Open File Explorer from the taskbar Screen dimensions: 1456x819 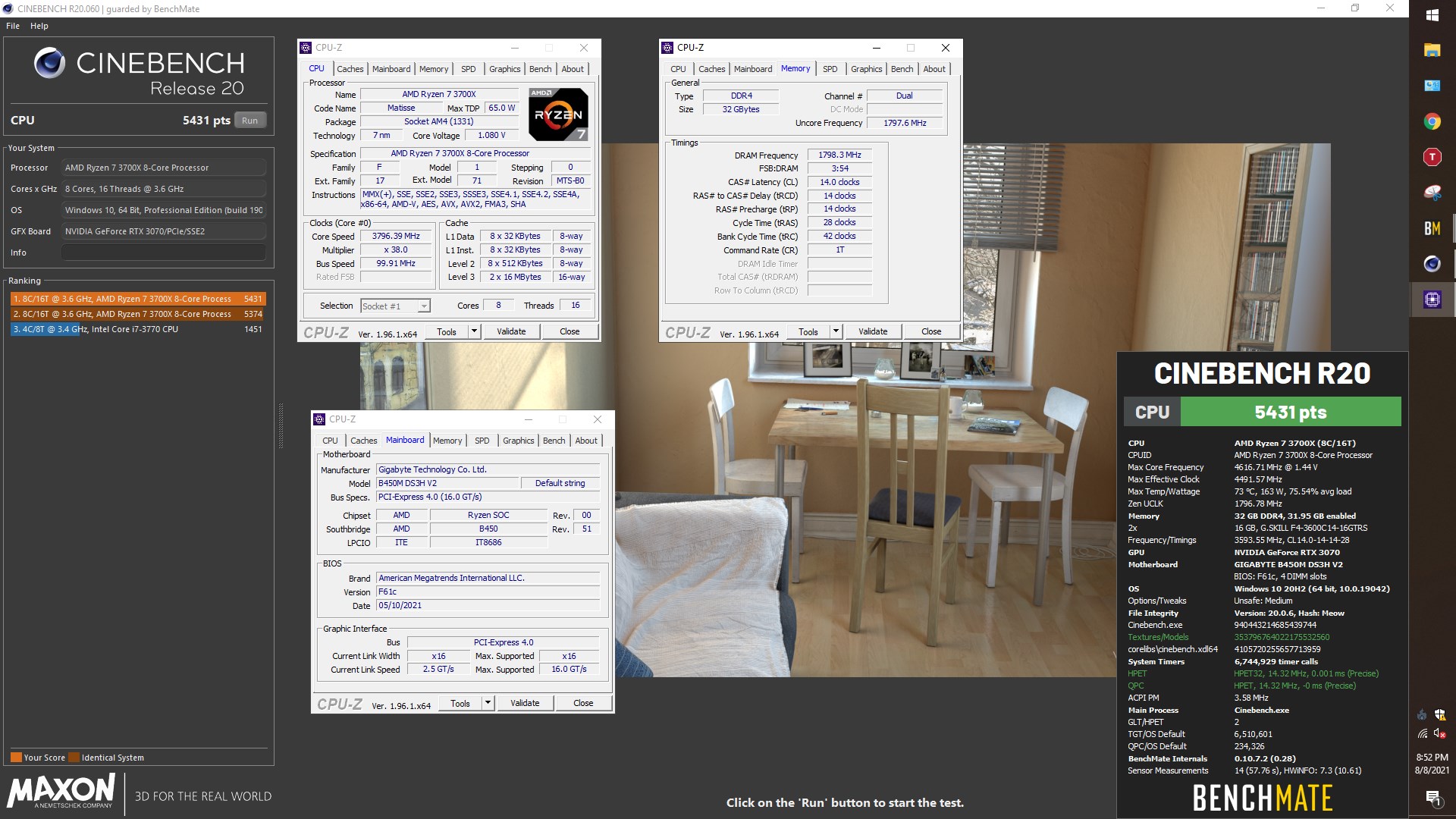click(x=1432, y=50)
